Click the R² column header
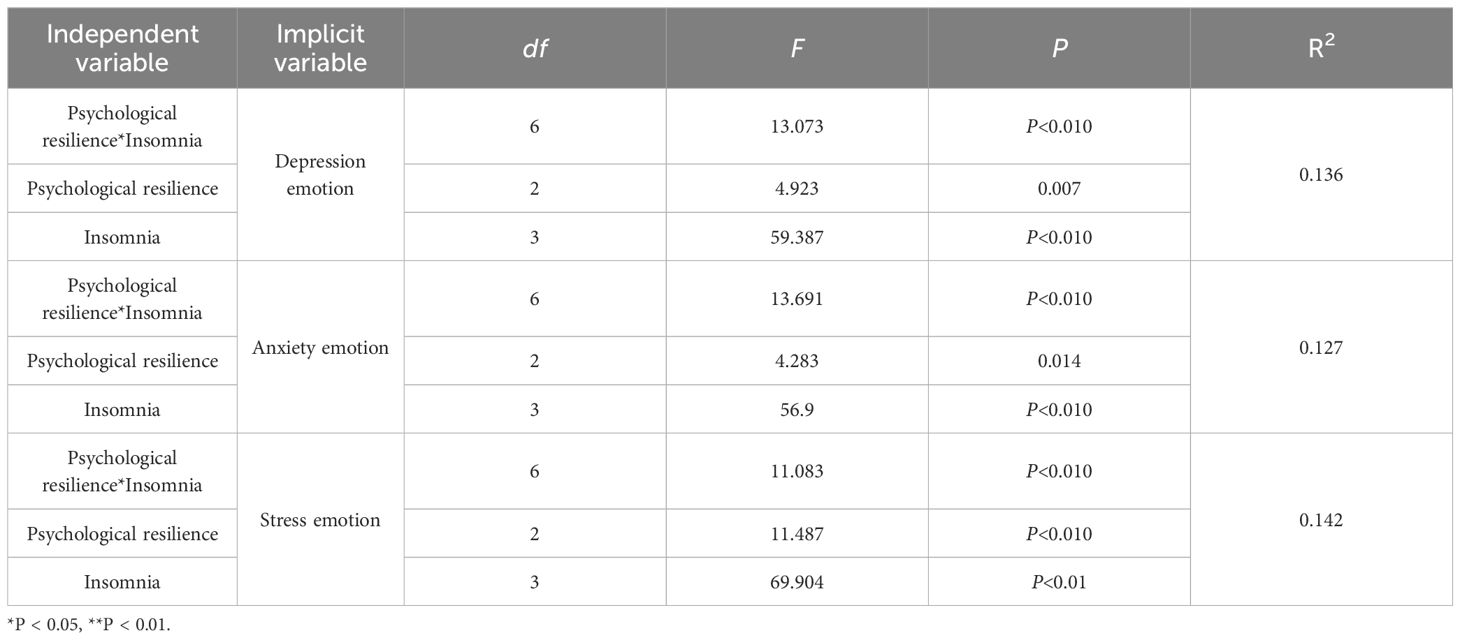The image size is (1460, 640). (1321, 48)
